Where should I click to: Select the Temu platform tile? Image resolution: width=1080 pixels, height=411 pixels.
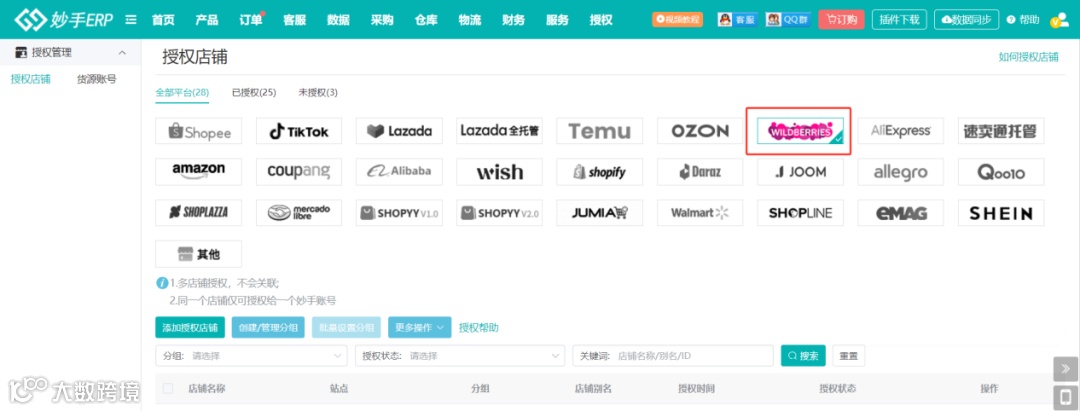click(x=600, y=131)
